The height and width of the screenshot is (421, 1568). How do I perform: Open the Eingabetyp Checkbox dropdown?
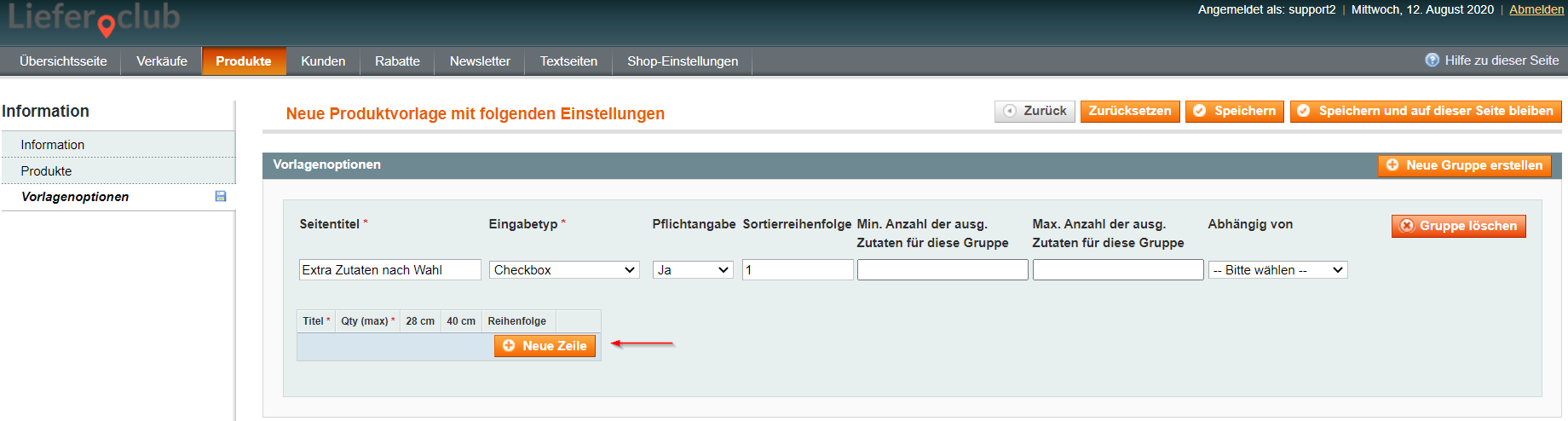pyautogui.click(x=564, y=270)
